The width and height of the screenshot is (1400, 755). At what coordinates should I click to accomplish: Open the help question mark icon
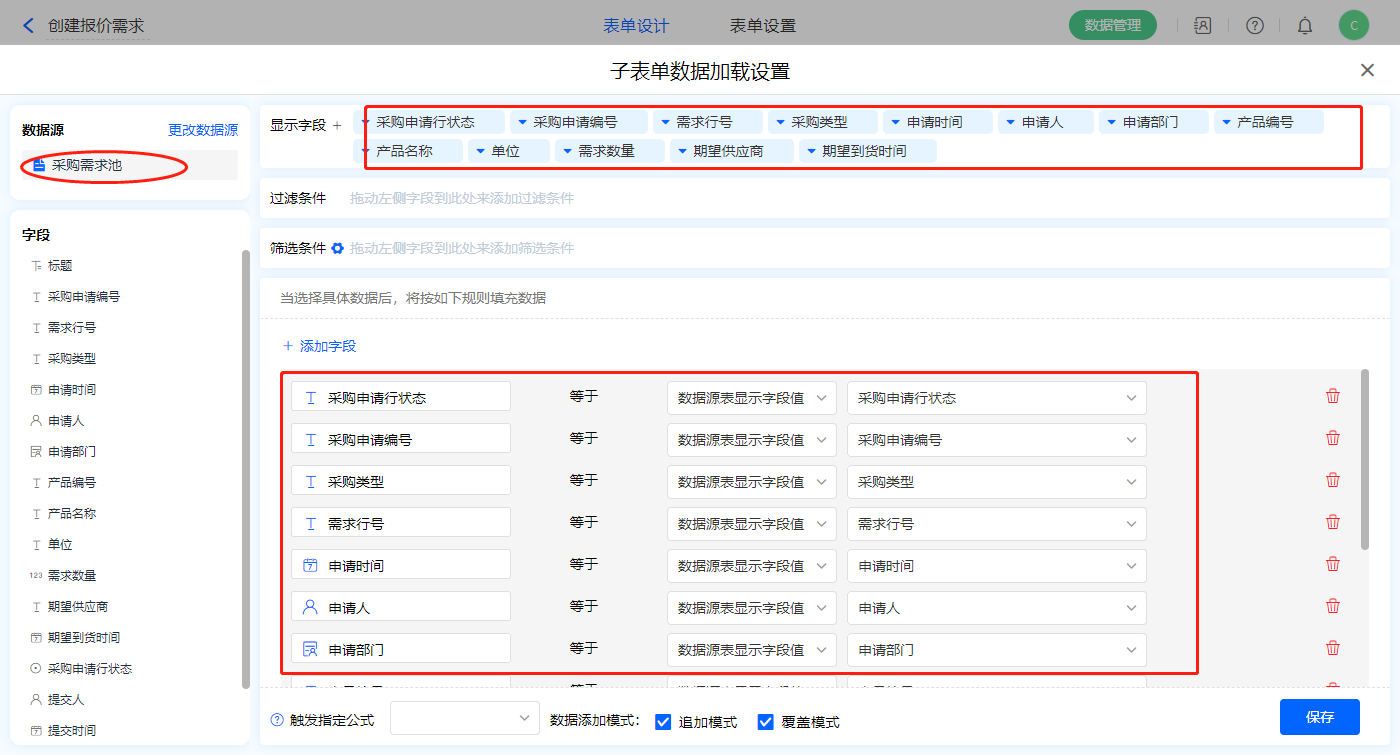(1254, 26)
